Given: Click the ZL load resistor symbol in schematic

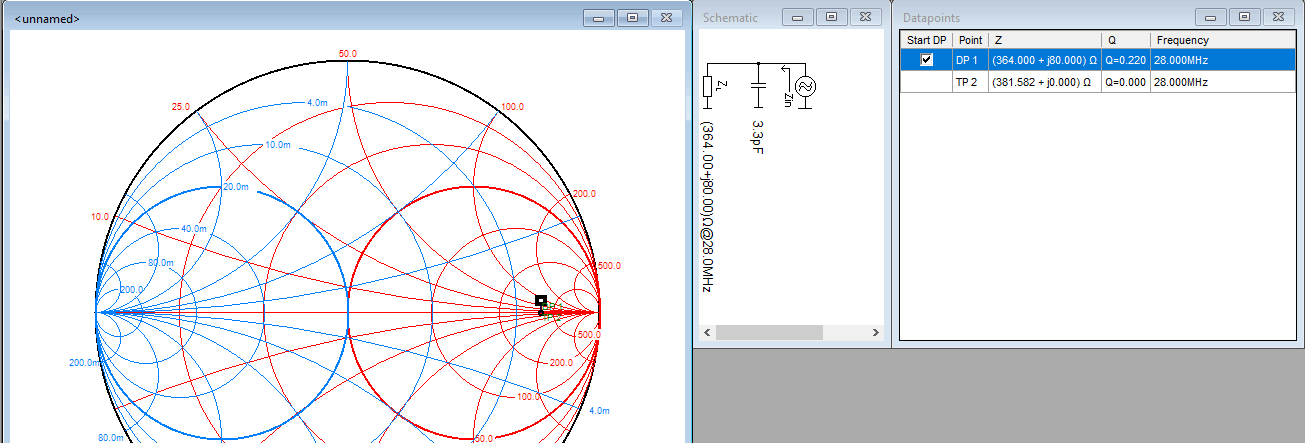Looking at the screenshot, I should [708, 86].
